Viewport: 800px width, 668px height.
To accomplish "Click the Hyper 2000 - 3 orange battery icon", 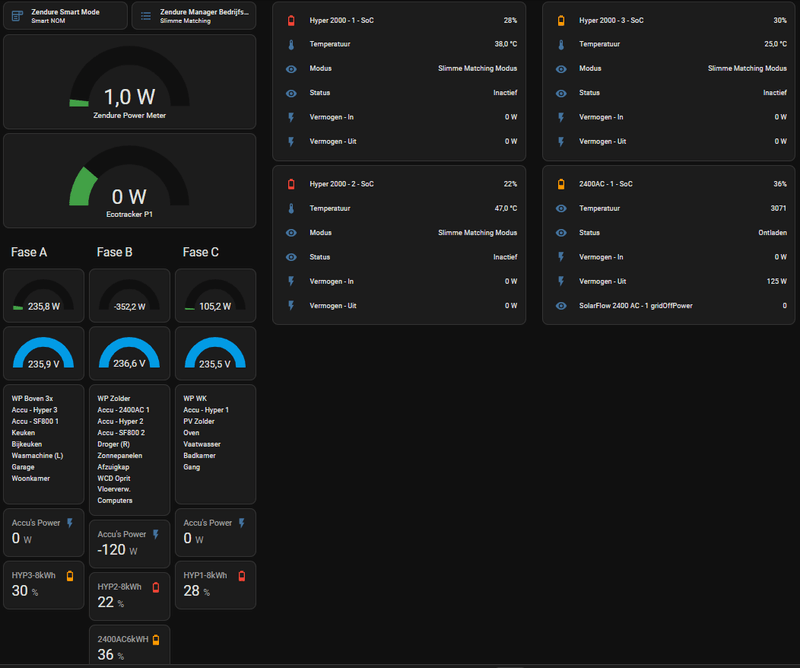I will tap(561, 20).
